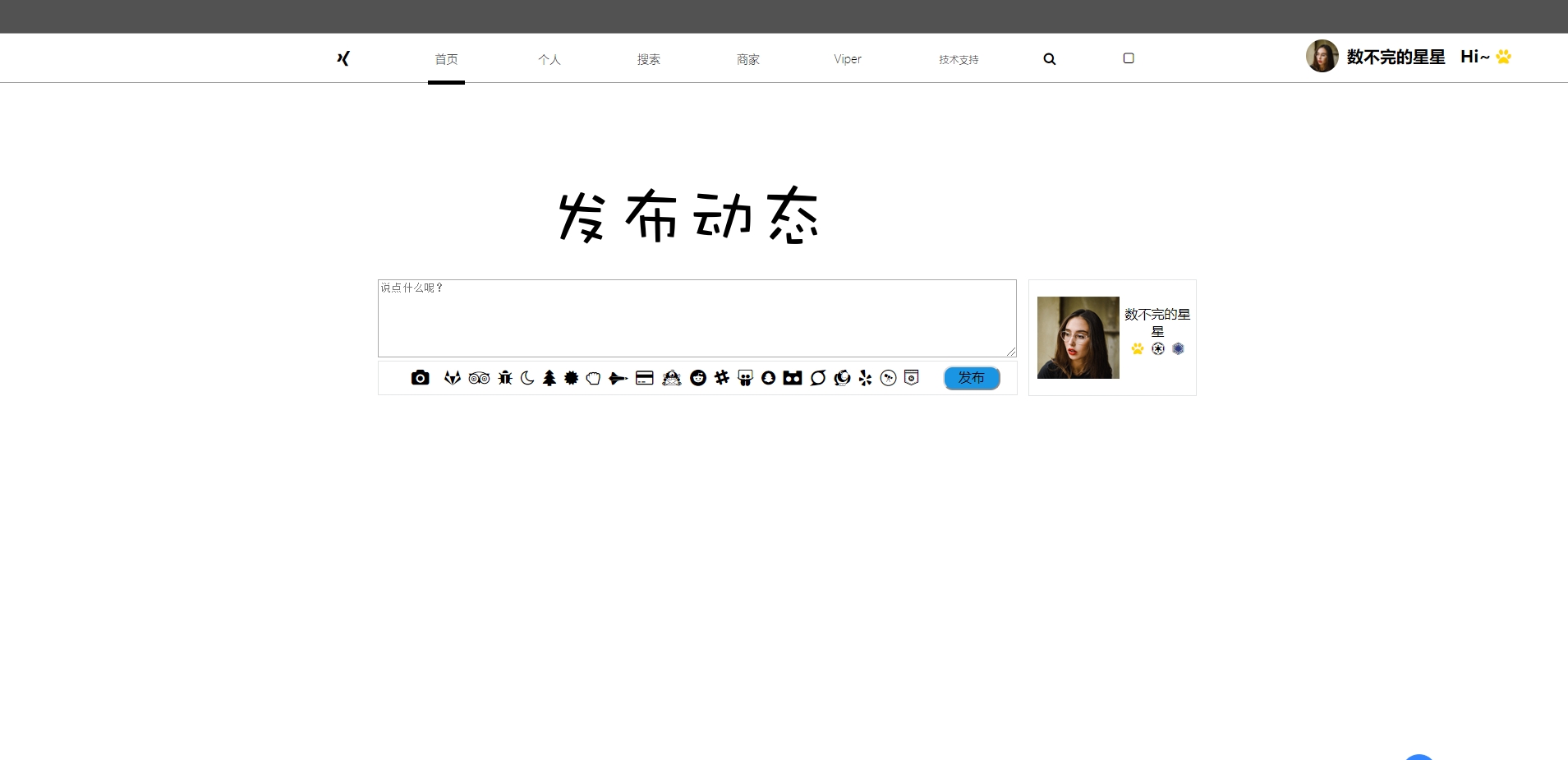The height and width of the screenshot is (760, 1568).
Task: Open the 商家 tab
Action: pos(748,59)
